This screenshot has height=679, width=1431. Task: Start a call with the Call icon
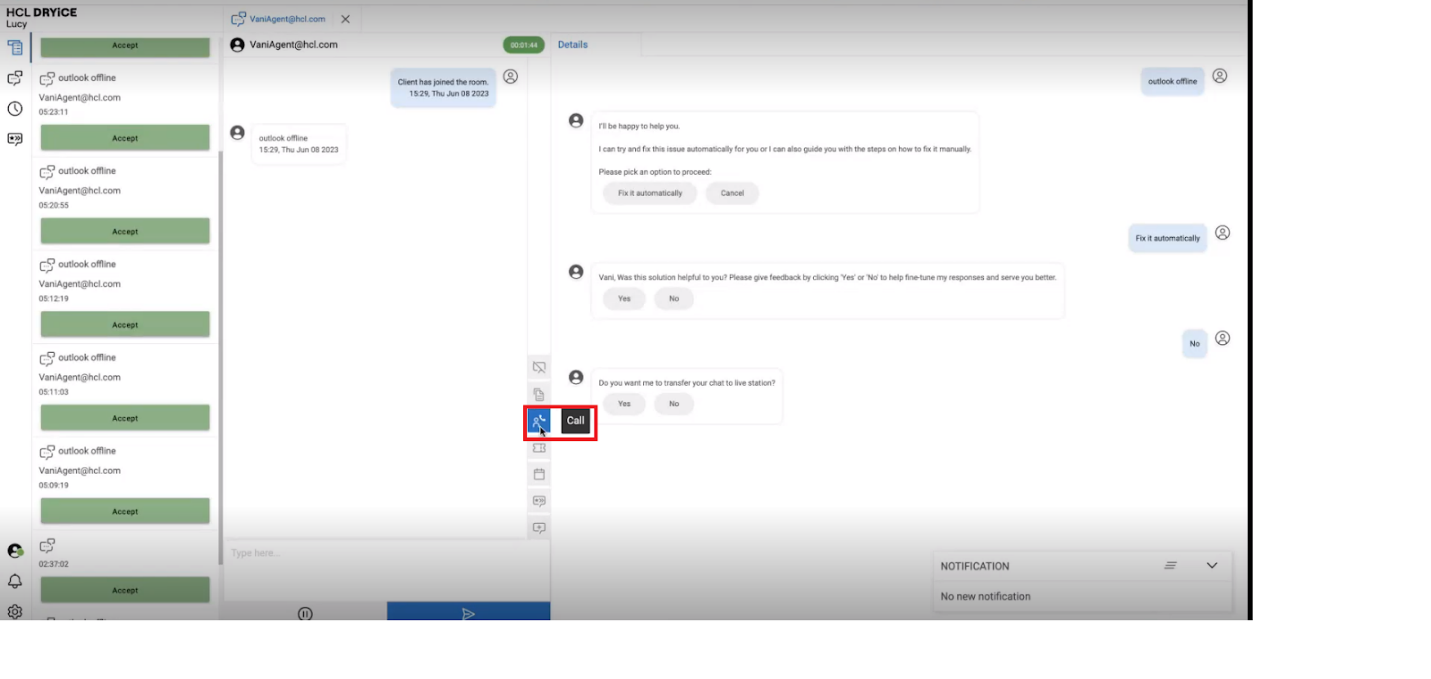[x=539, y=422]
